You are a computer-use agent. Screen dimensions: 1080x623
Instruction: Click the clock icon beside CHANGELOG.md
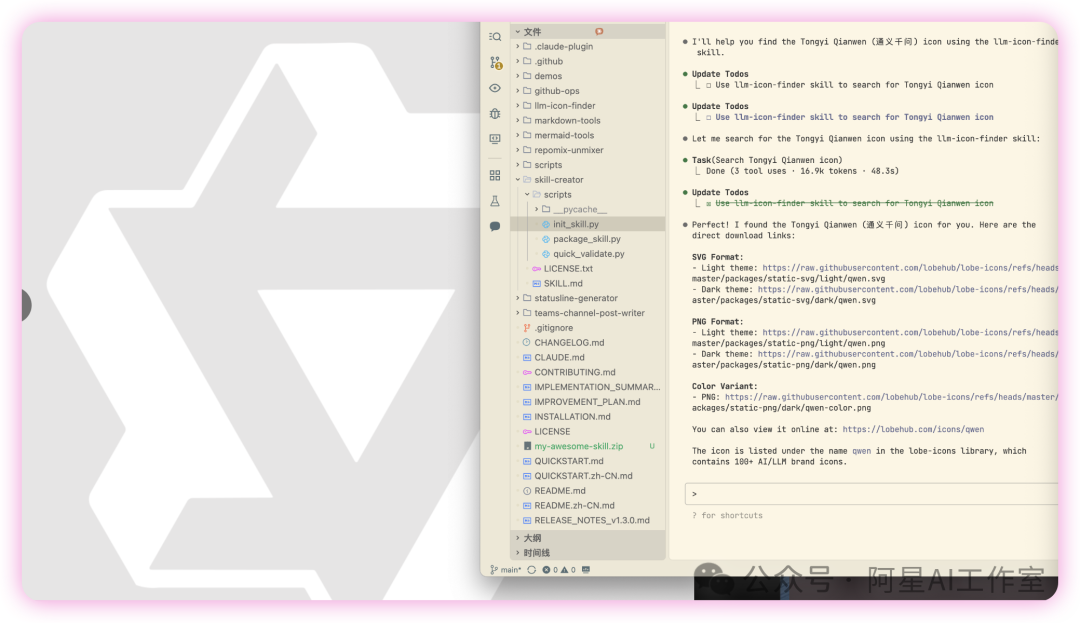click(x=527, y=343)
